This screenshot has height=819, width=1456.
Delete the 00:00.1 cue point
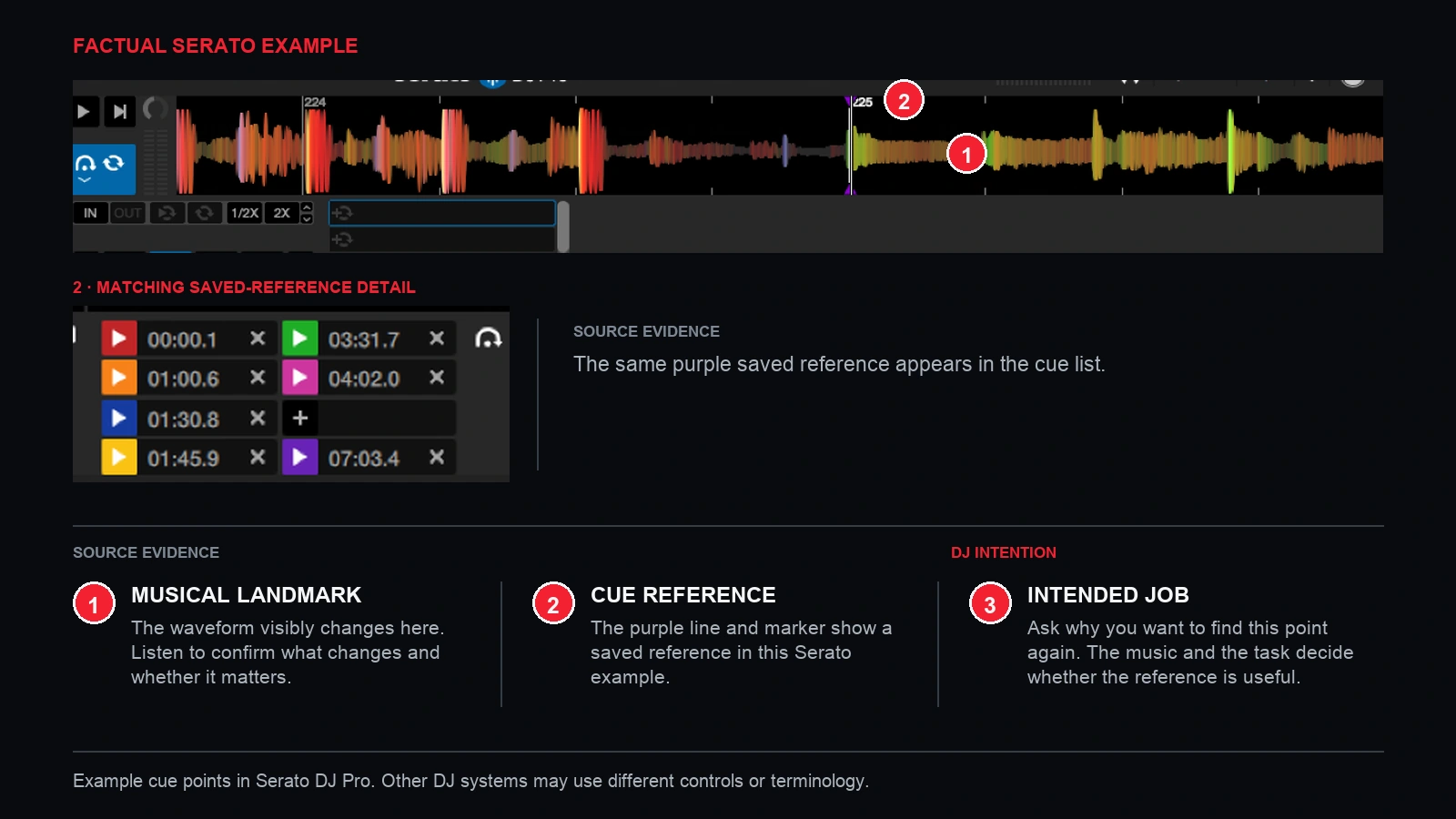[258, 339]
